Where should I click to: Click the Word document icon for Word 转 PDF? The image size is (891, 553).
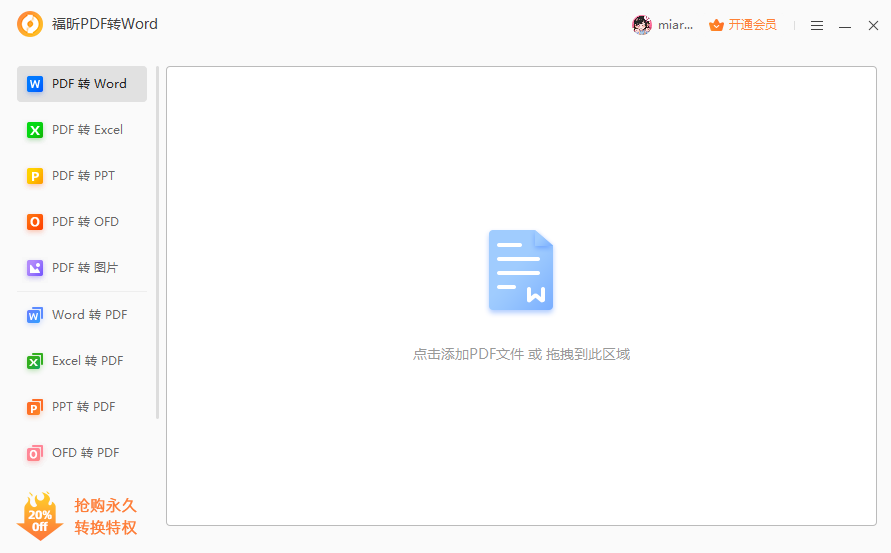[35, 315]
